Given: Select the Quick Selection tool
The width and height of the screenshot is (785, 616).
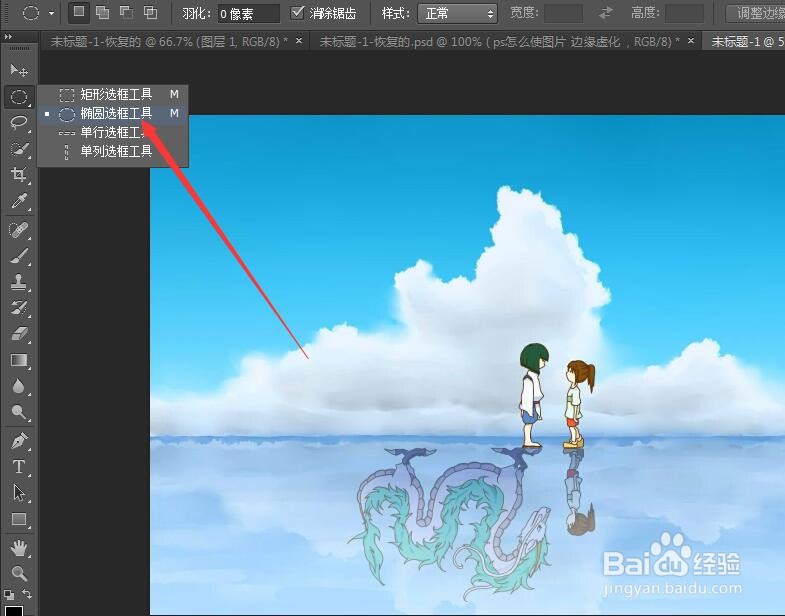Looking at the screenshot, I should pos(19,149).
